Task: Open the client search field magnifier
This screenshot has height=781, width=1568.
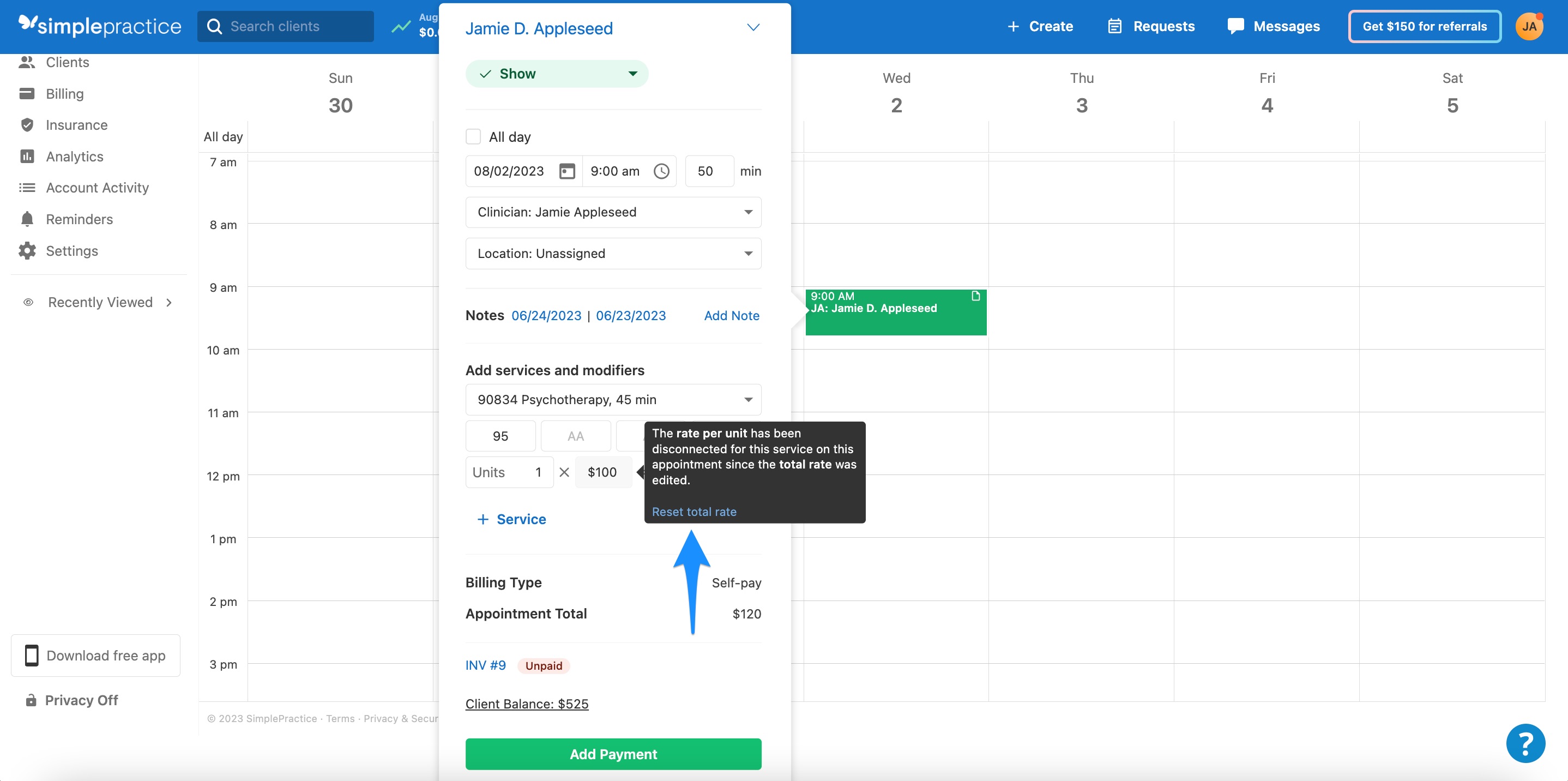Action: (x=214, y=26)
